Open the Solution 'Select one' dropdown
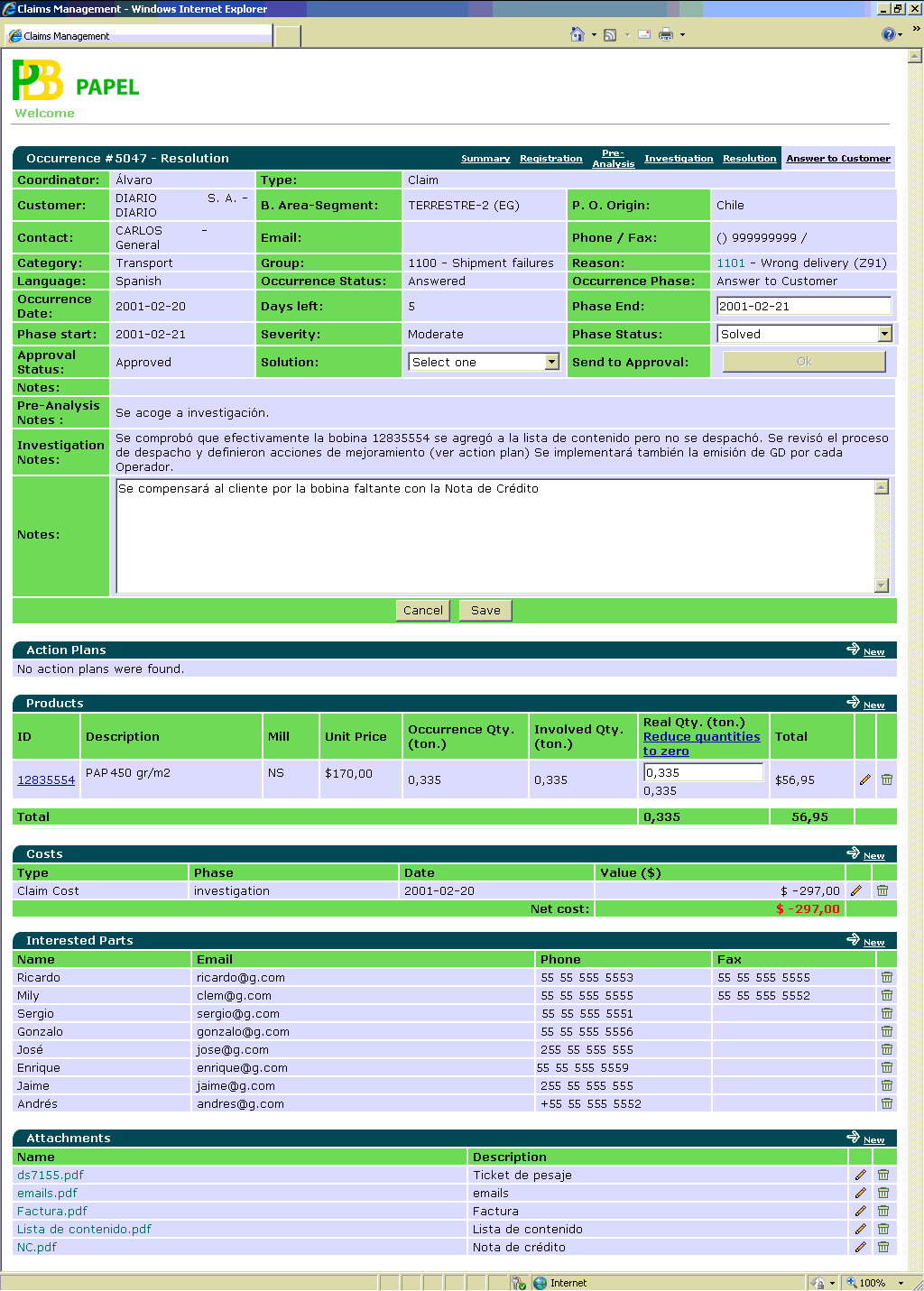The height and width of the screenshot is (1291, 924). pos(485,362)
